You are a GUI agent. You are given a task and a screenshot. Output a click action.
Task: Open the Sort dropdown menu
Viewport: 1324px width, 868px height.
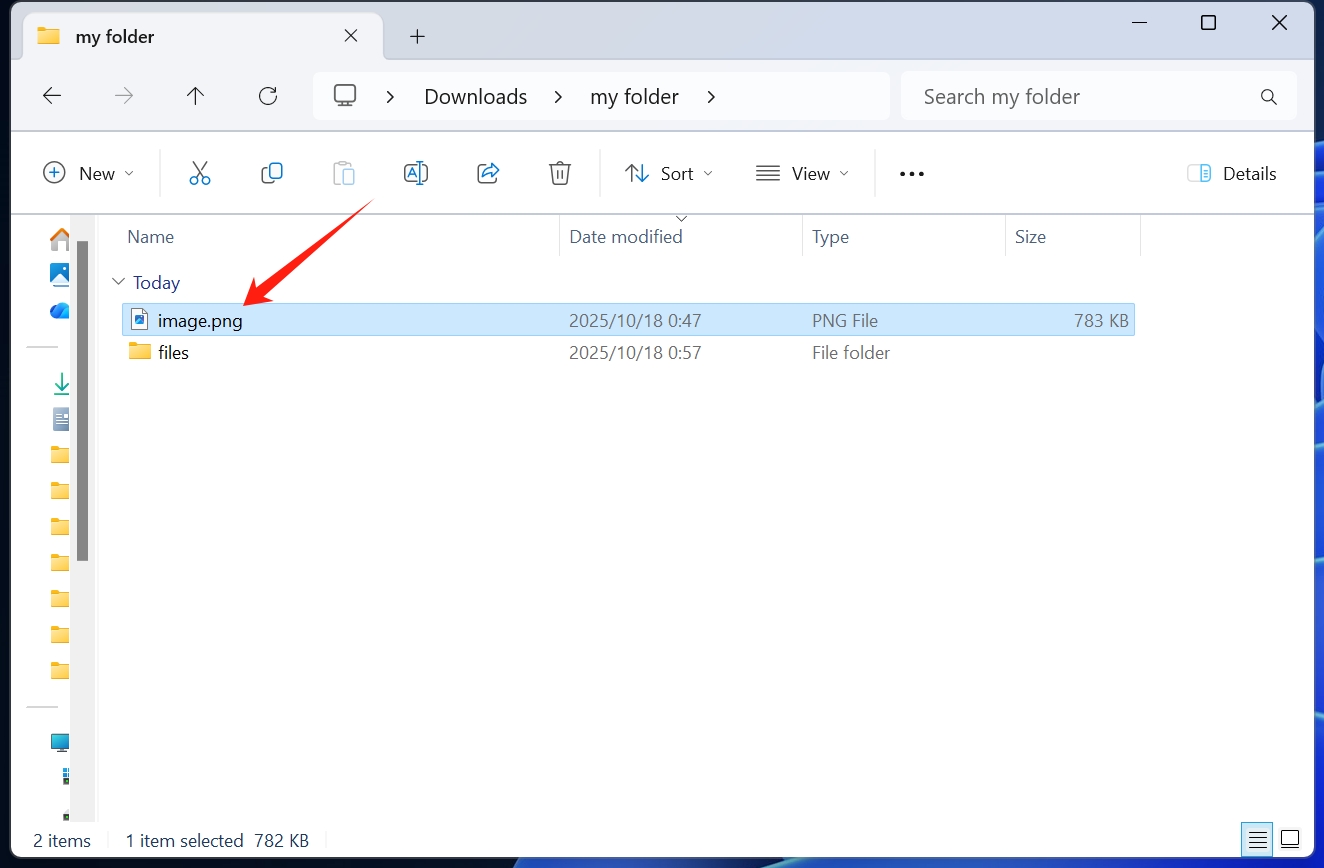(669, 173)
